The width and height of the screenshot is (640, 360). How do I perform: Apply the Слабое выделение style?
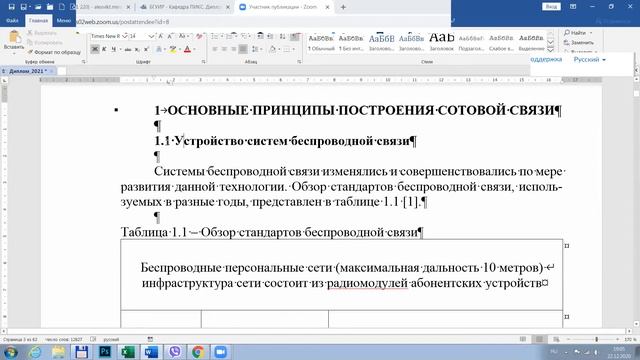[501, 42]
